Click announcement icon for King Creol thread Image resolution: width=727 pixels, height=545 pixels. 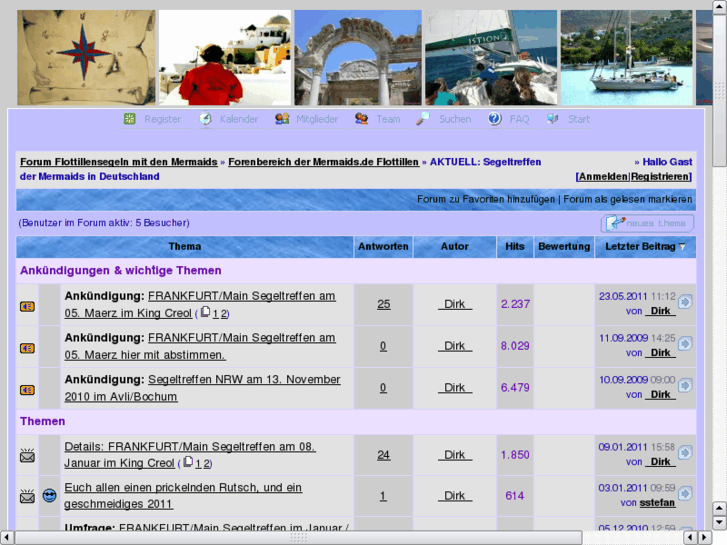pyautogui.click(x=27, y=307)
